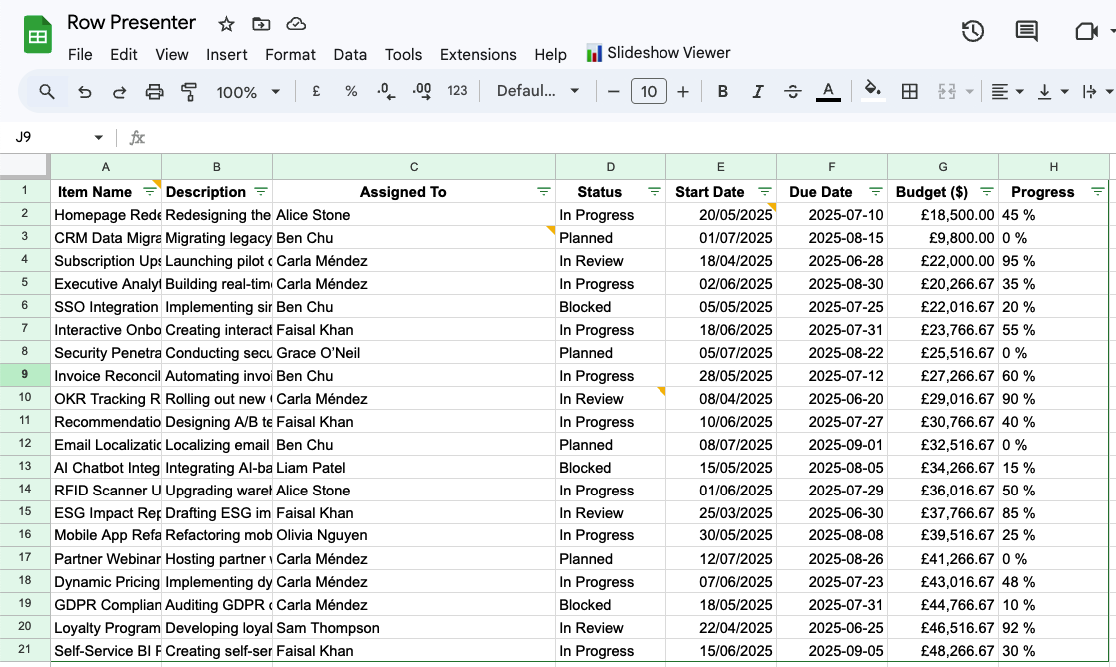Screen dimensions: 1116x667
Task: Open the Due Date column filter
Action: (875, 191)
